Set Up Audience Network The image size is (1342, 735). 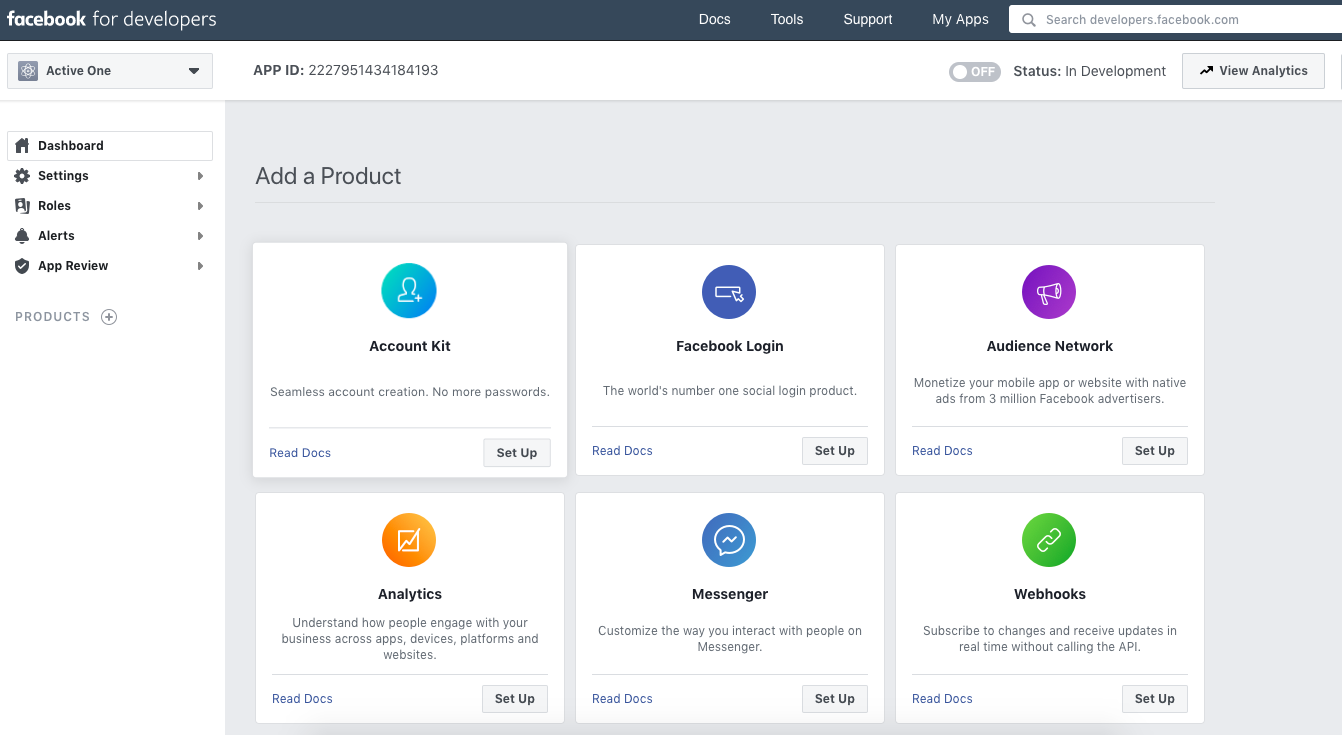click(1155, 451)
